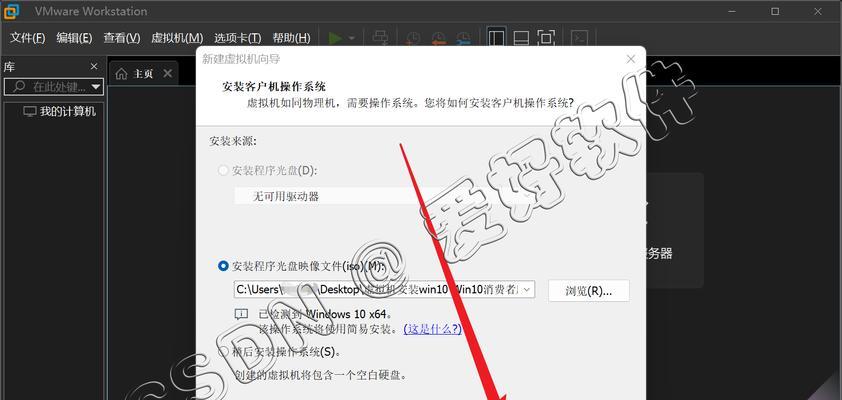This screenshot has height=400, width=842.
Task: Open the 选项卡(T) menu
Action: coord(237,38)
